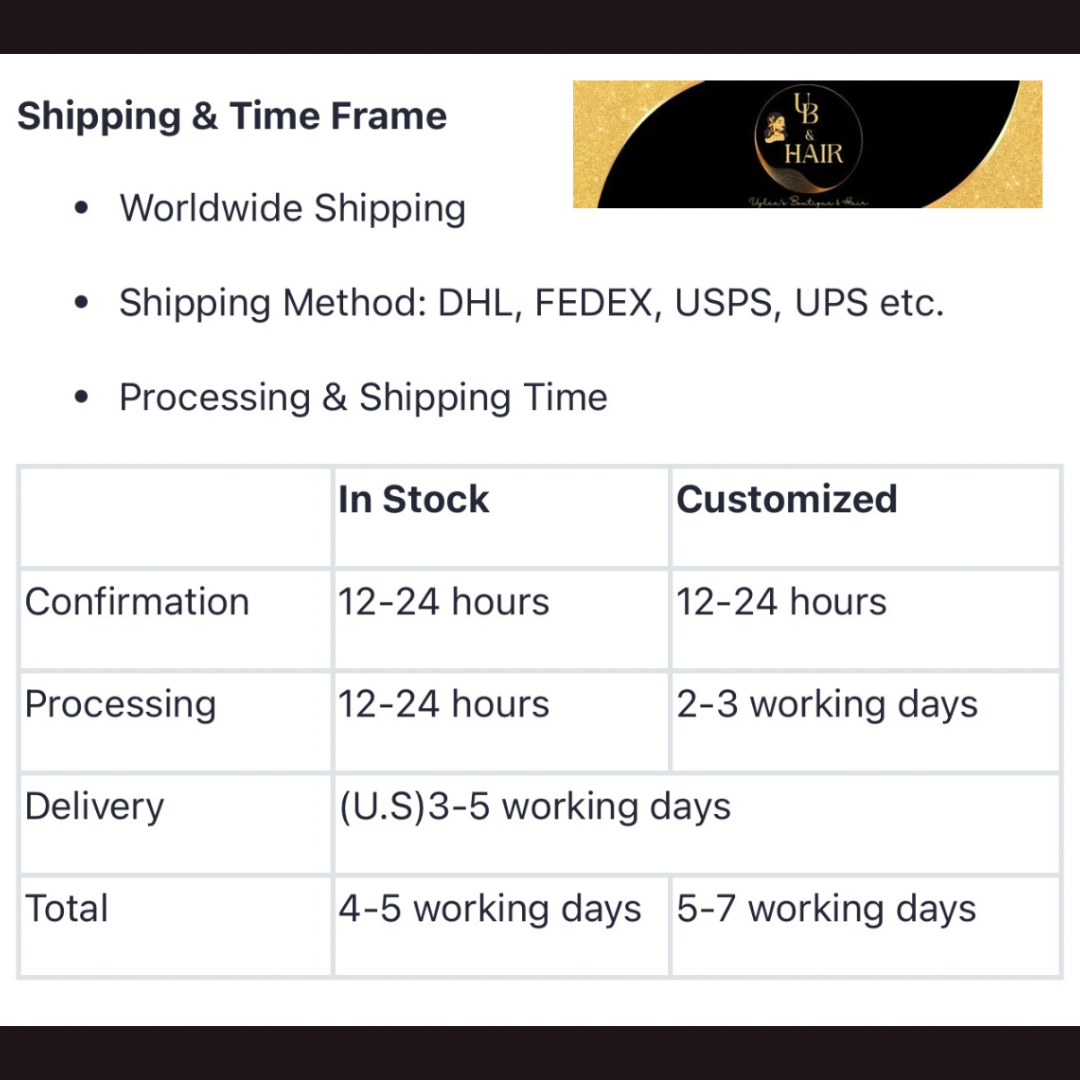Click the 2-3 working days cell
The height and width of the screenshot is (1080, 1080).
(x=827, y=704)
